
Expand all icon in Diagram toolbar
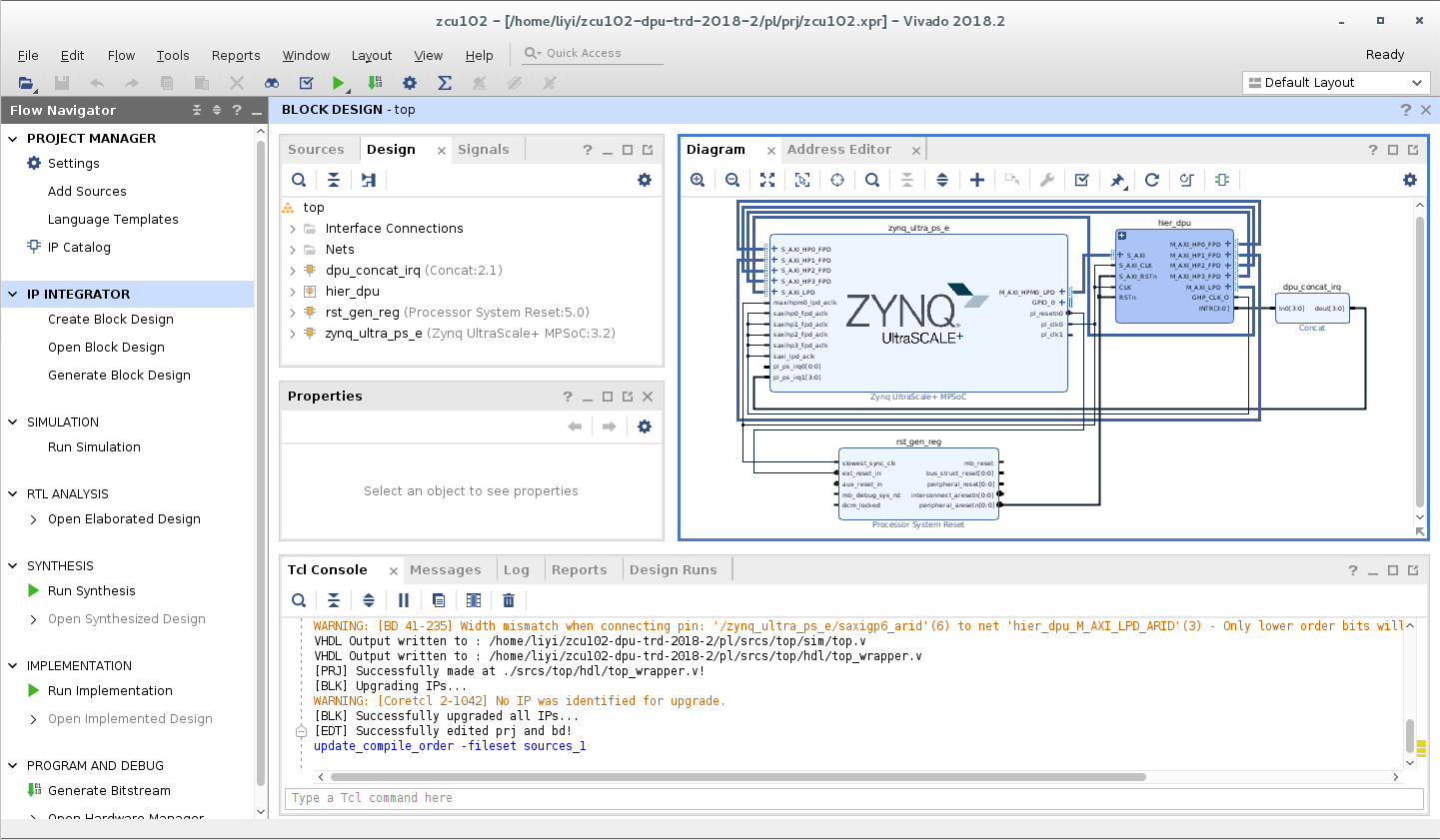click(x=942, y=180)
